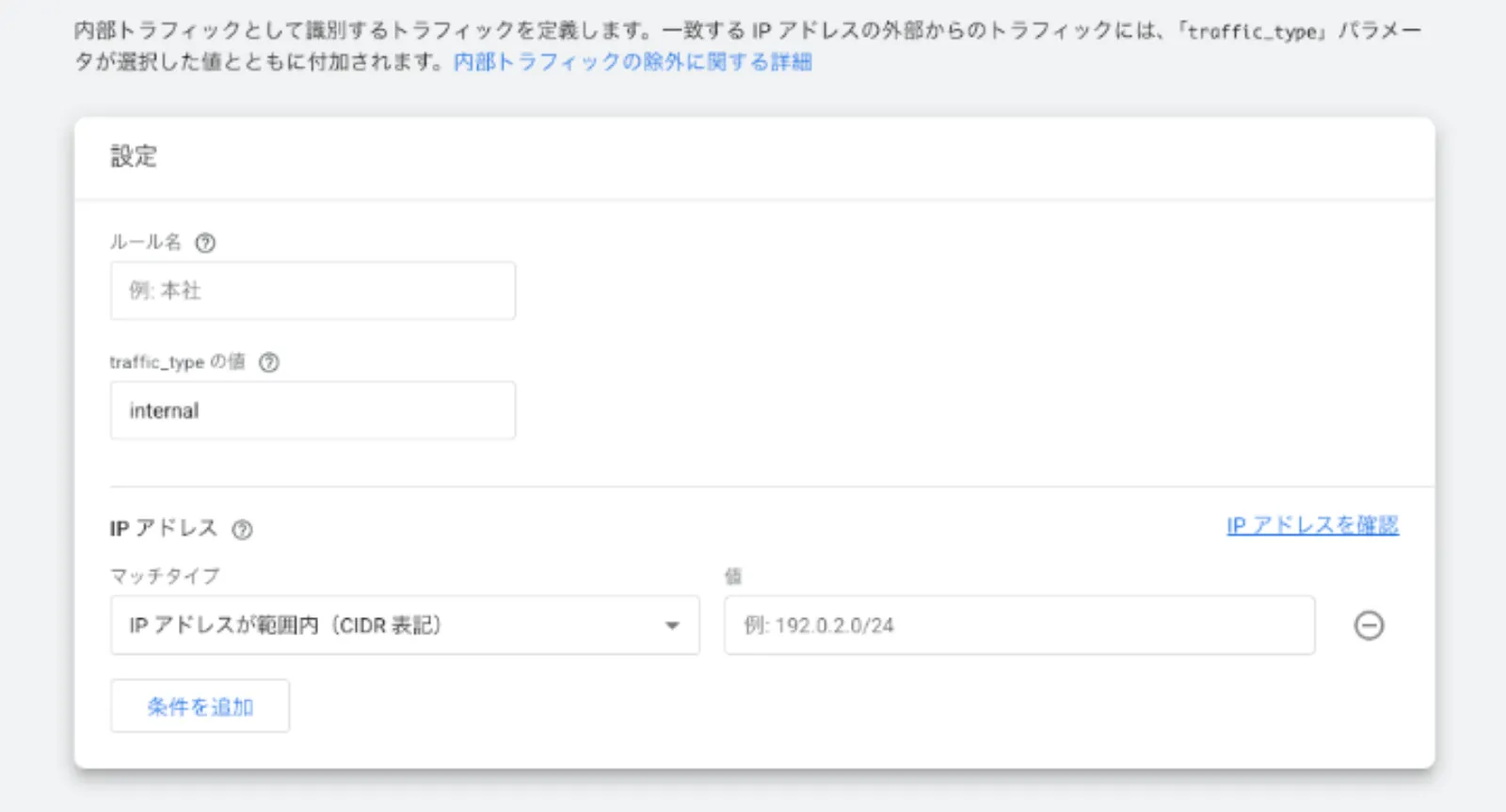Open the IP アドレスを確認 link
Screen dimensions: 1506x812
point(1312,525)
